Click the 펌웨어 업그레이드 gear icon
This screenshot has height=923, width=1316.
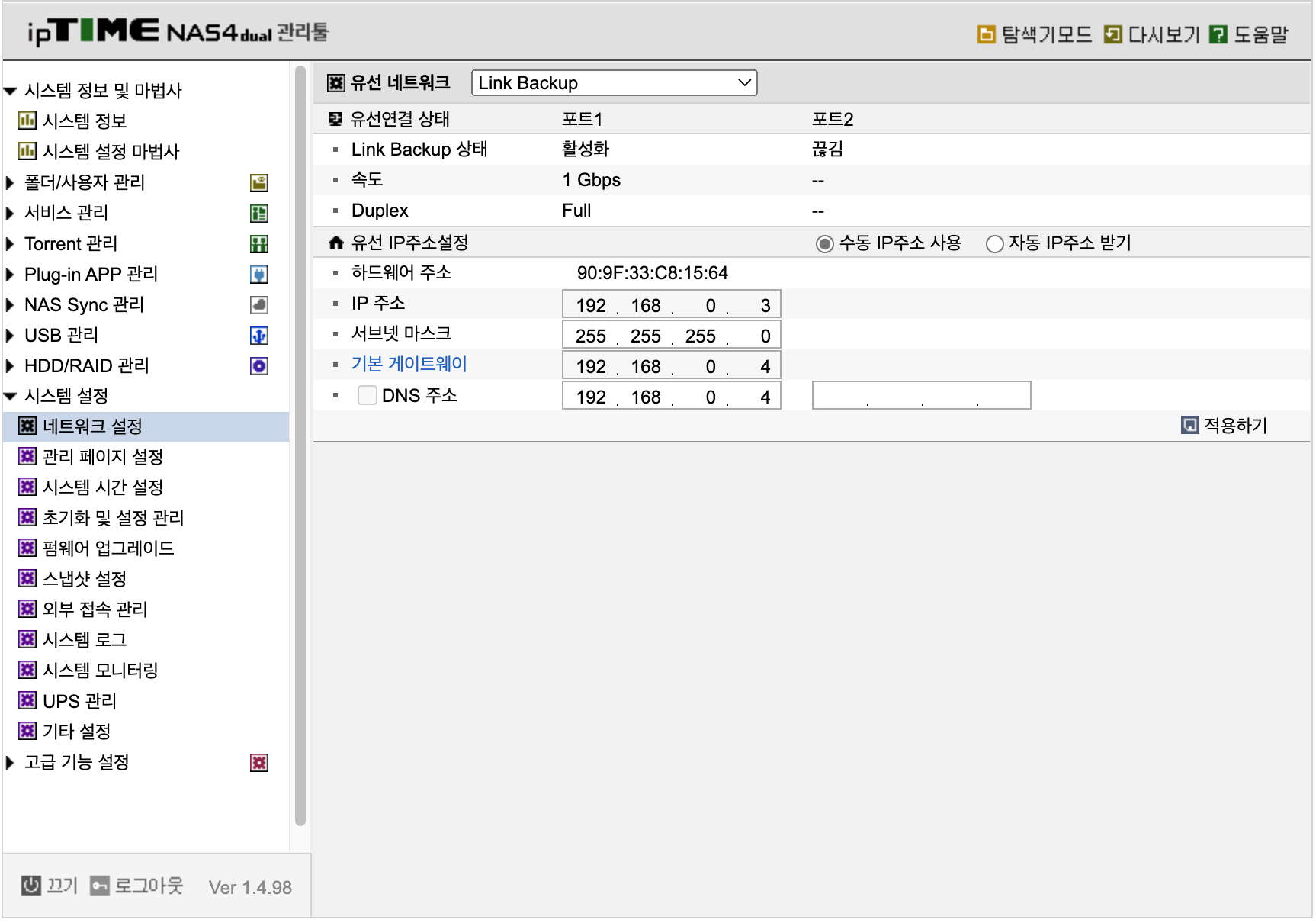[27, 548]
